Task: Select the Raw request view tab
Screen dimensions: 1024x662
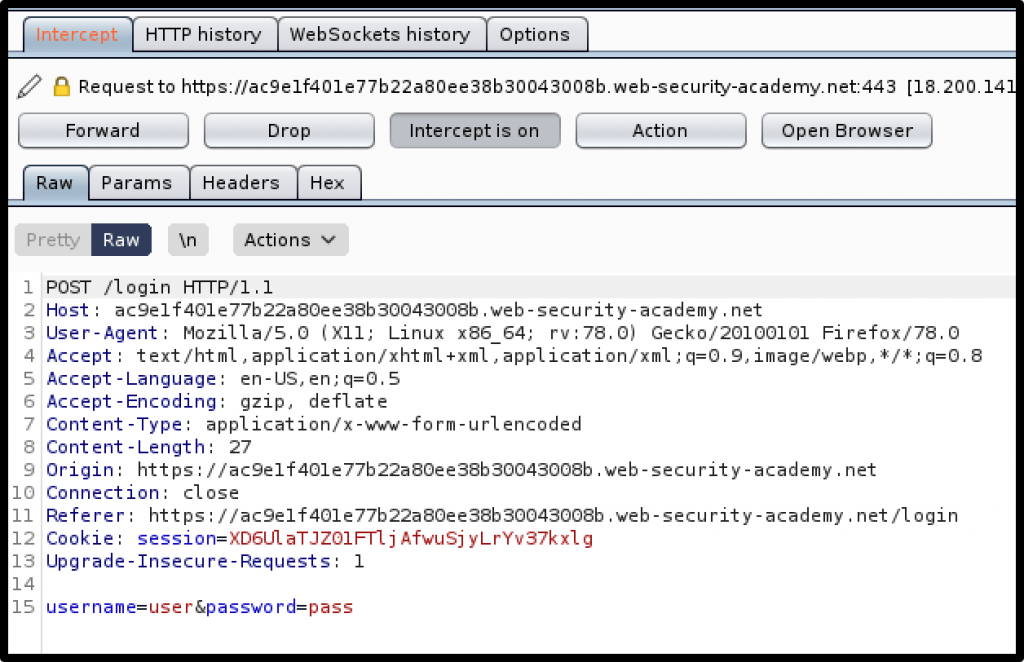Action: [54, 182]
